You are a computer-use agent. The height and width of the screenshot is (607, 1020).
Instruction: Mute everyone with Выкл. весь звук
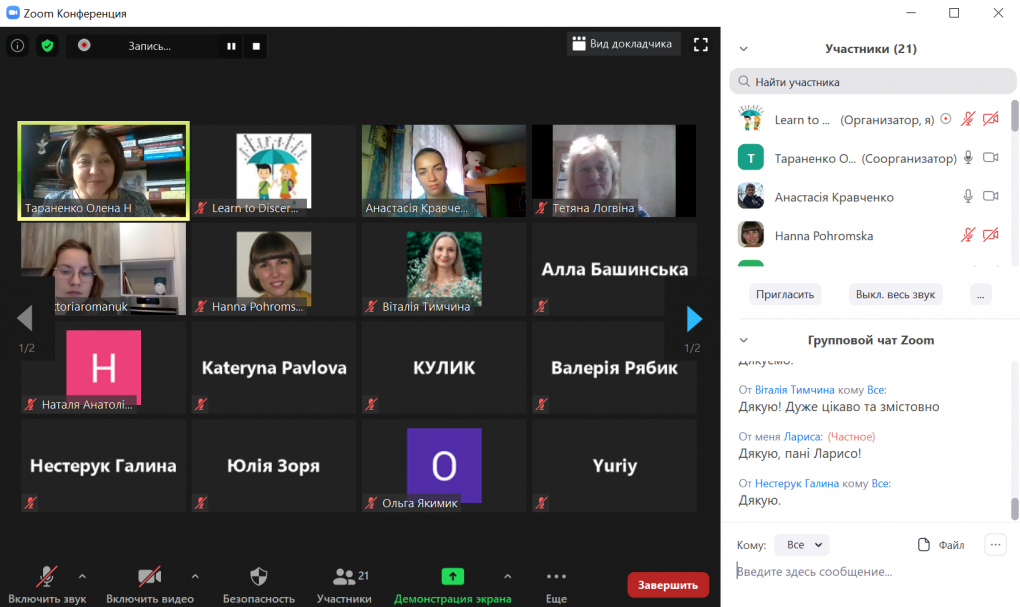[x=895, y=294]
